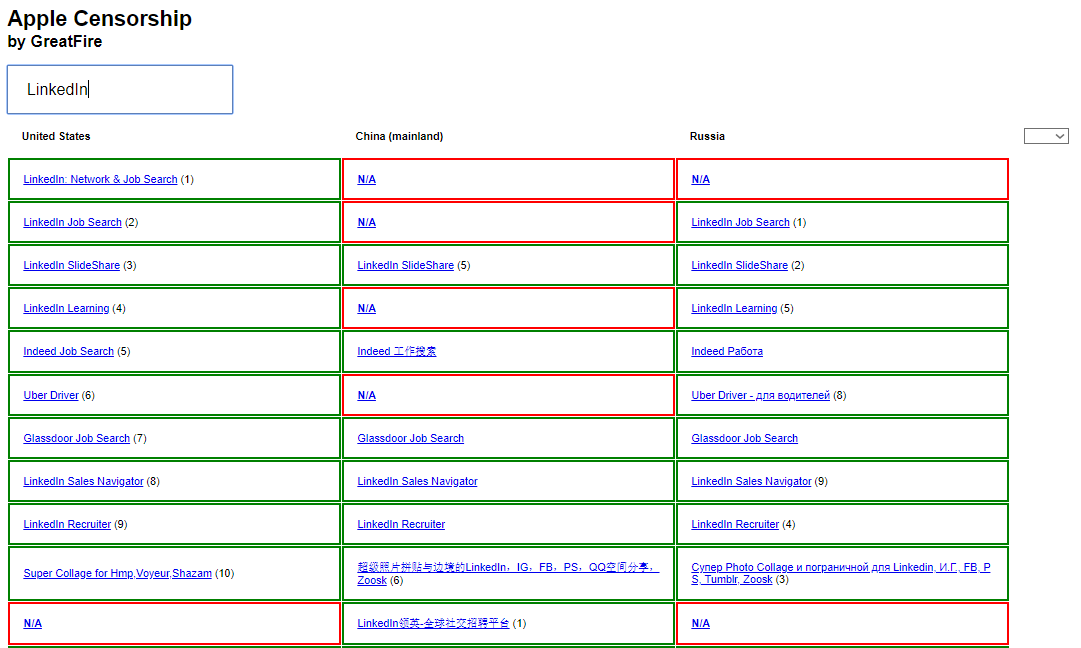The height and width of the screenshot is (648, 1081).
Task: Open the Супер Photo Collage link
Action: coord(840,573)
